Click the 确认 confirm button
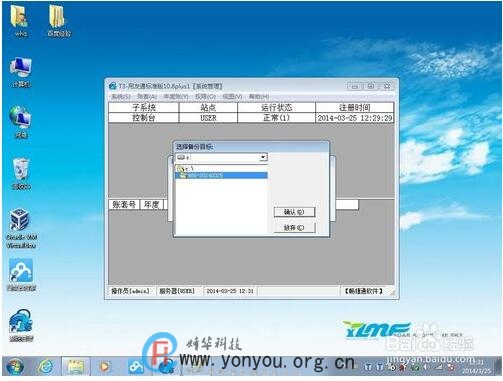The height and width of the screenshot is (381, 503). pos(294,212)
